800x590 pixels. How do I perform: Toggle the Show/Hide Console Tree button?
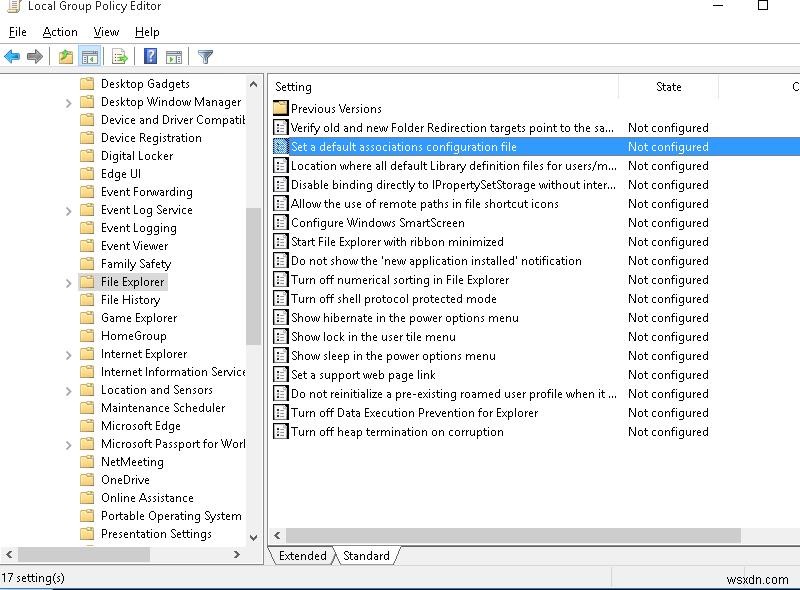(89, 57)
